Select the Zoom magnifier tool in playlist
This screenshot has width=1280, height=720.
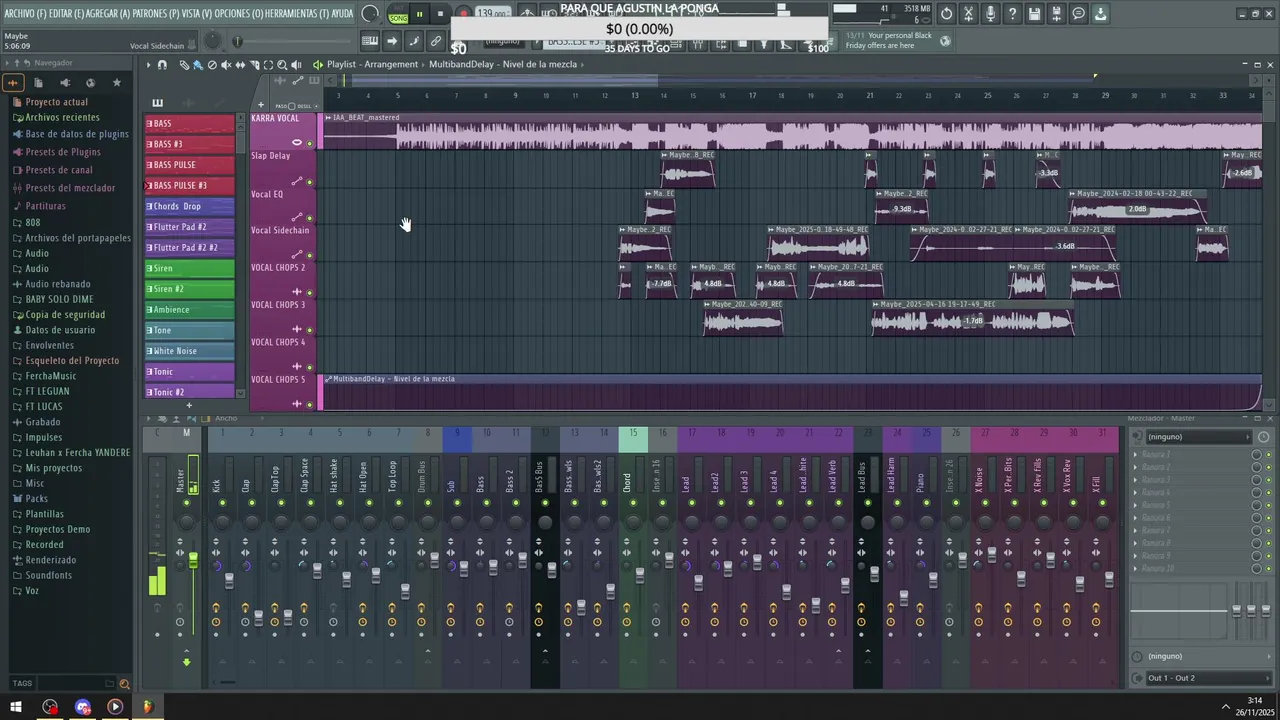click(282, 64)
